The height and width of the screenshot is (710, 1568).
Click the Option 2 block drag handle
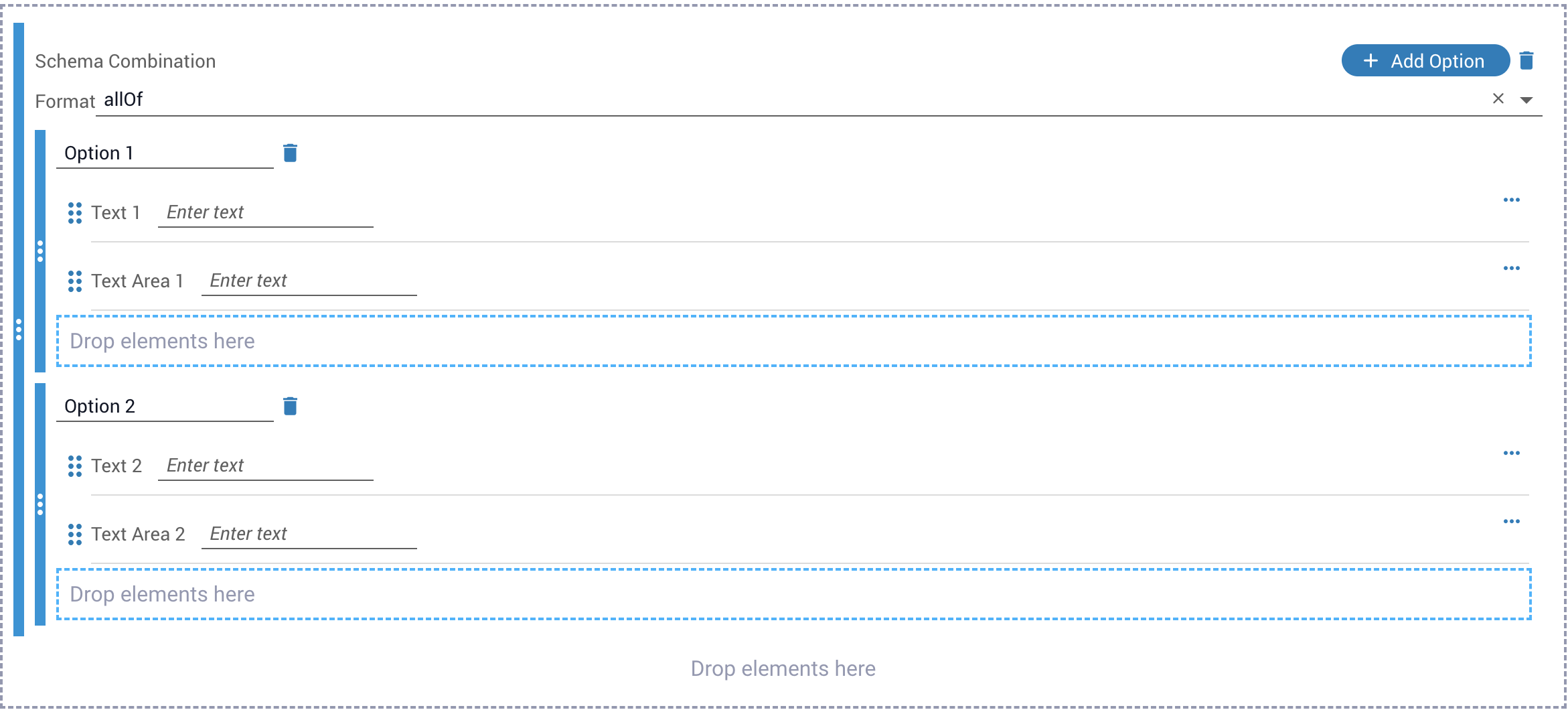[x=40, y=504]
